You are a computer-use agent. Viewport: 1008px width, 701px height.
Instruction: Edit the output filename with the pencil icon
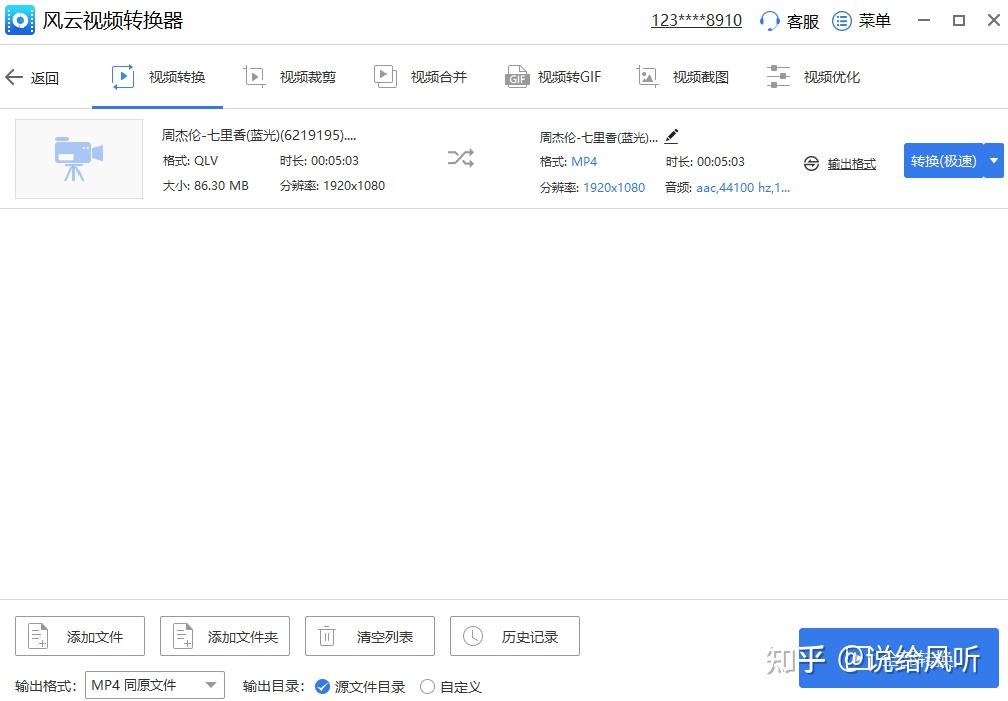point(671,136)
